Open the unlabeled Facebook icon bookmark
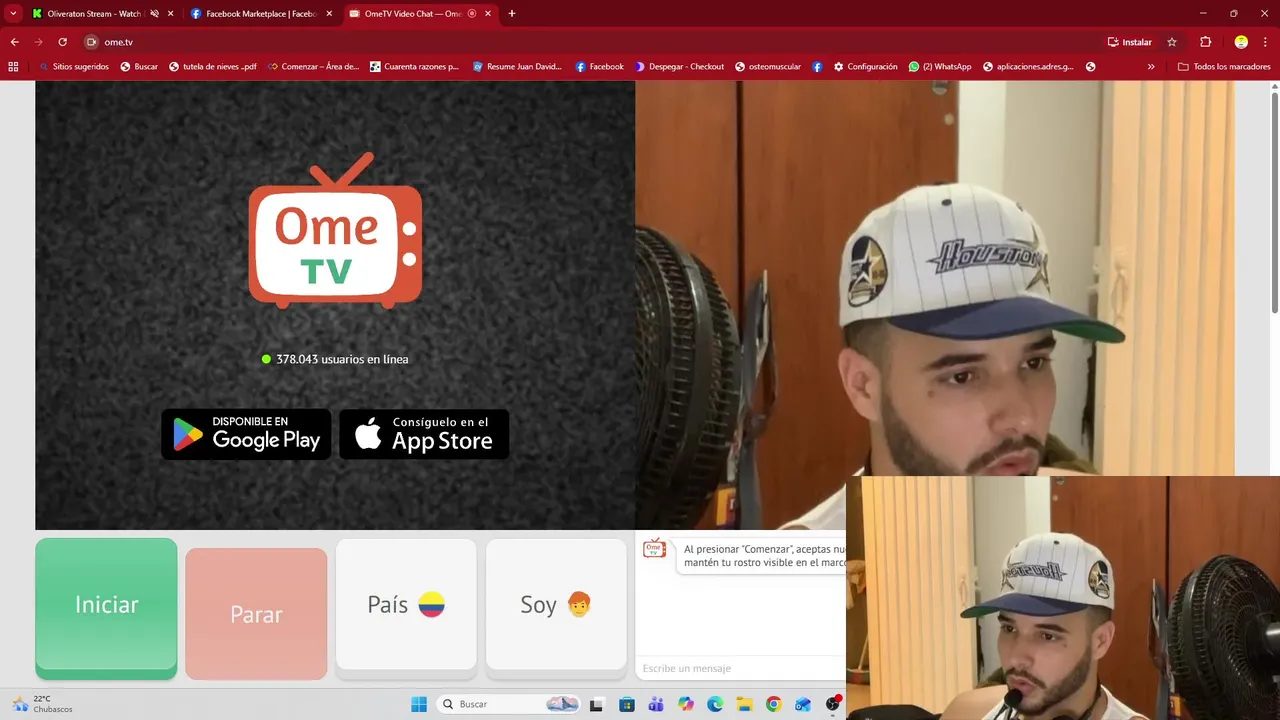 point(817,67)
